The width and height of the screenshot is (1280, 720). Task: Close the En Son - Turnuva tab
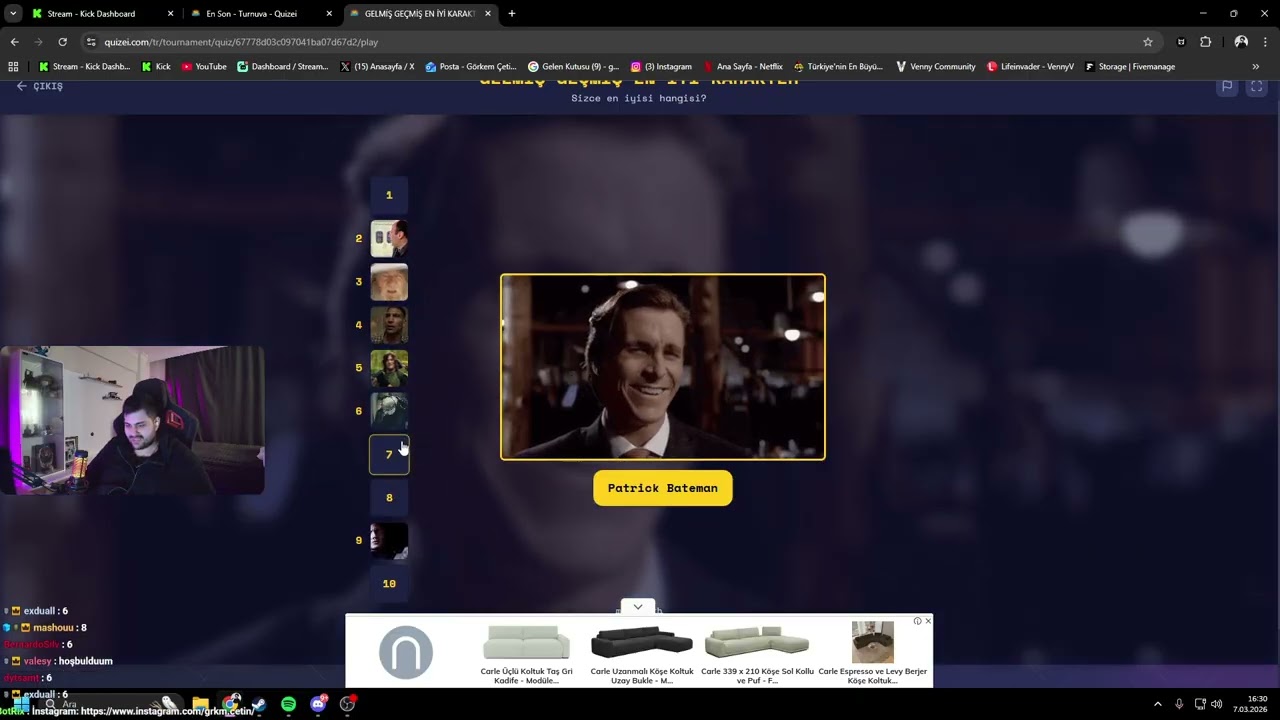click(329, 14)
